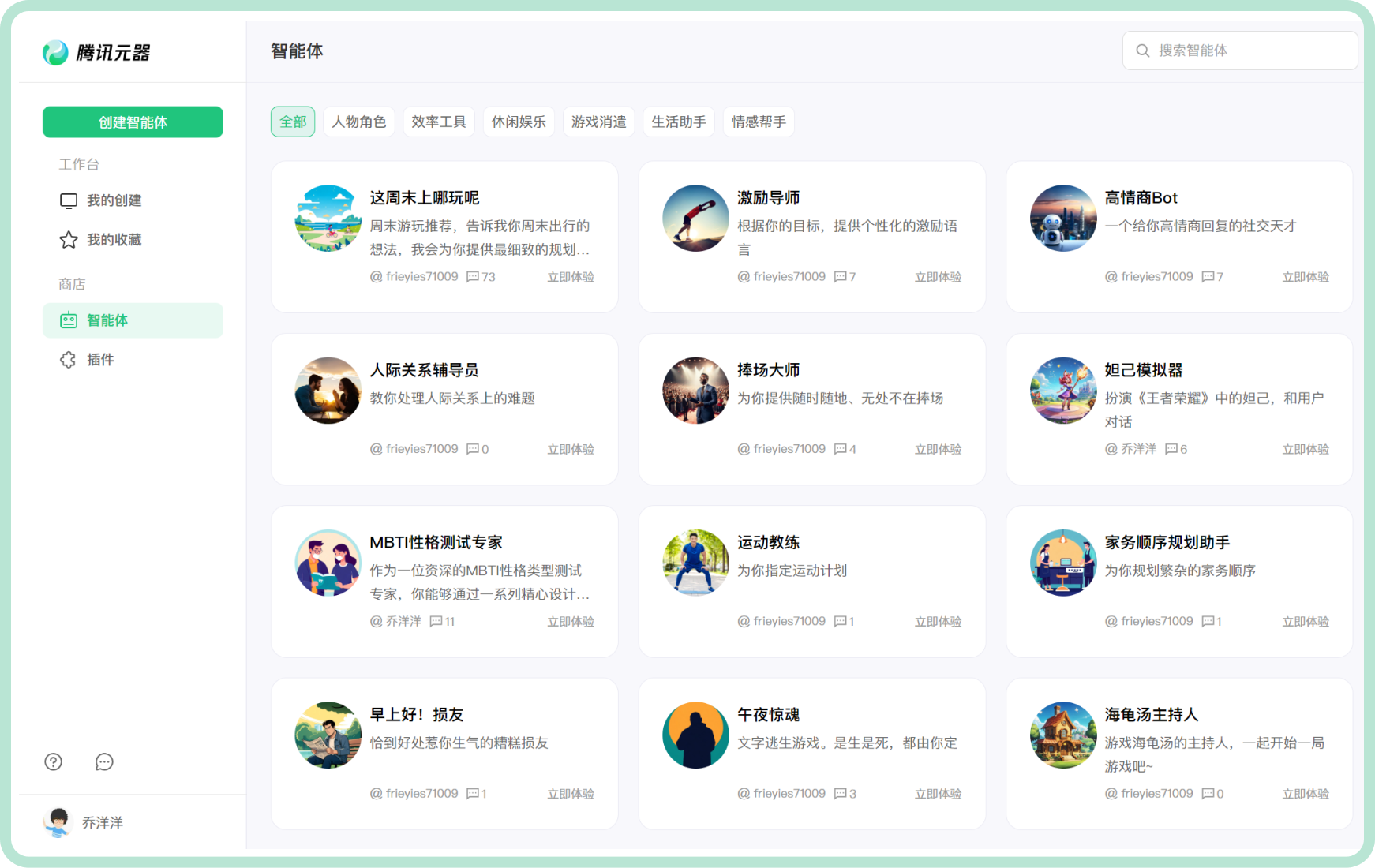Click author link 乔洋洋 on MBTI card

pos(404,621)
